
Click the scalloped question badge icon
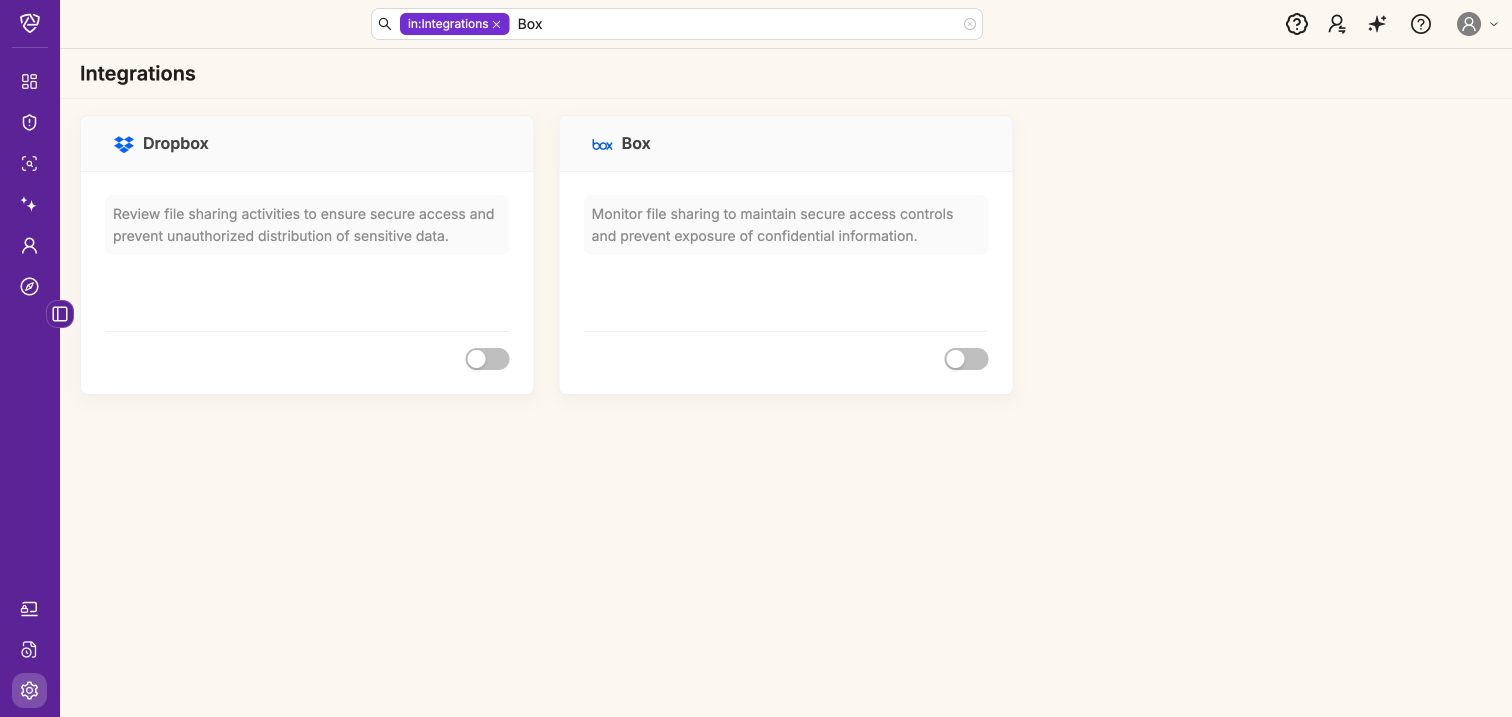1297,25
